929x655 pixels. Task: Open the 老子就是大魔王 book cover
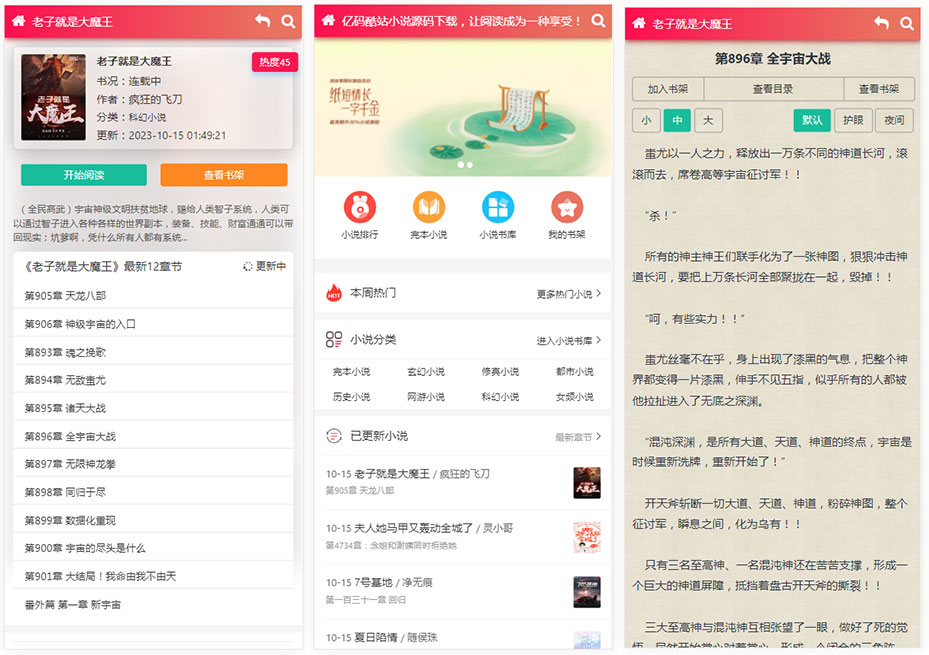(53, 97)
